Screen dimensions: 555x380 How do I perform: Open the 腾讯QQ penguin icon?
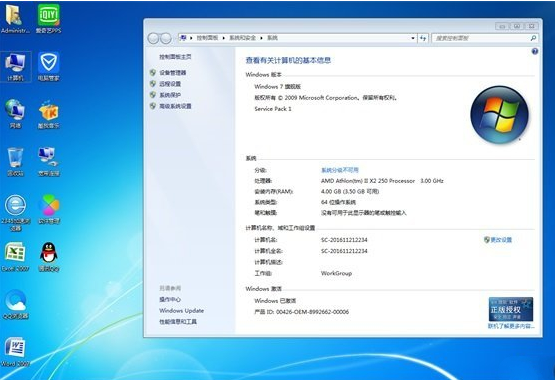pyautogui.click(x=48, y=257)
